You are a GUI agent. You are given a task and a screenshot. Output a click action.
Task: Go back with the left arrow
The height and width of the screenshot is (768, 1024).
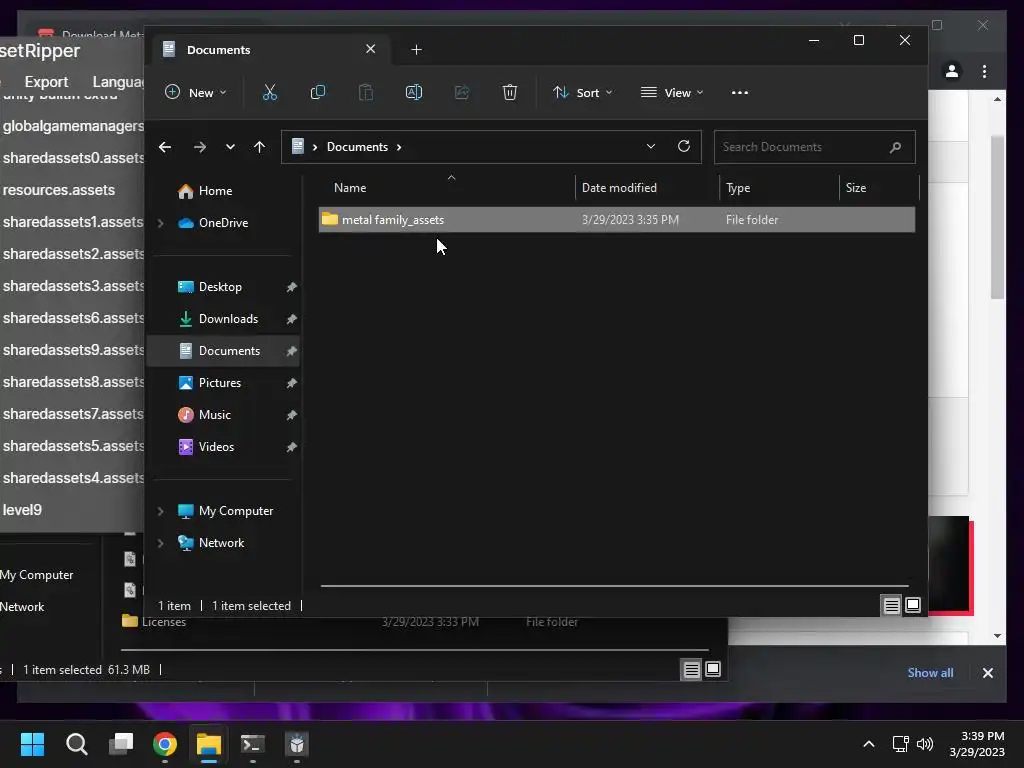165,148
